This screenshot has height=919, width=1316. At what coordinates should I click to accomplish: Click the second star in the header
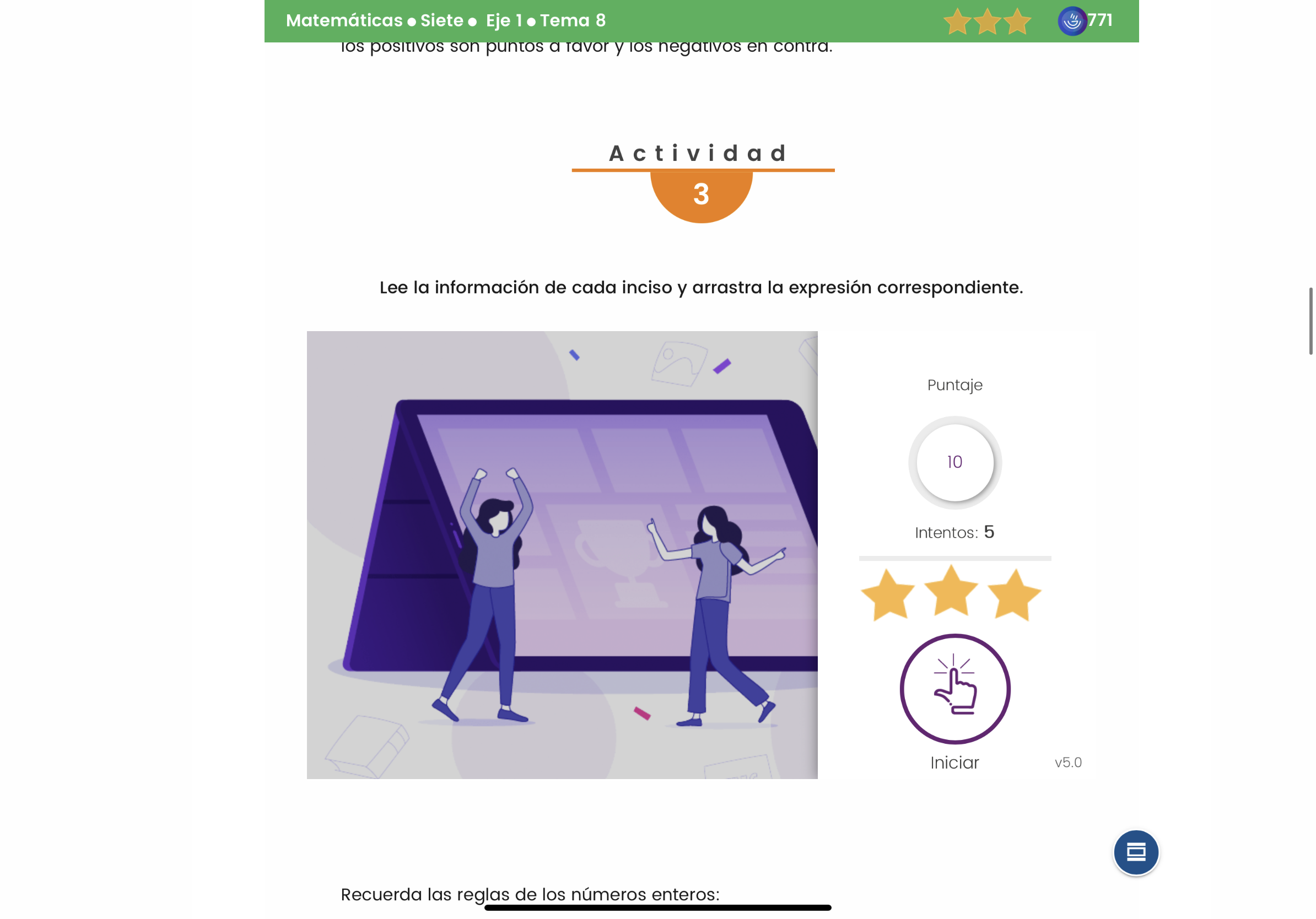coord(987,21)
